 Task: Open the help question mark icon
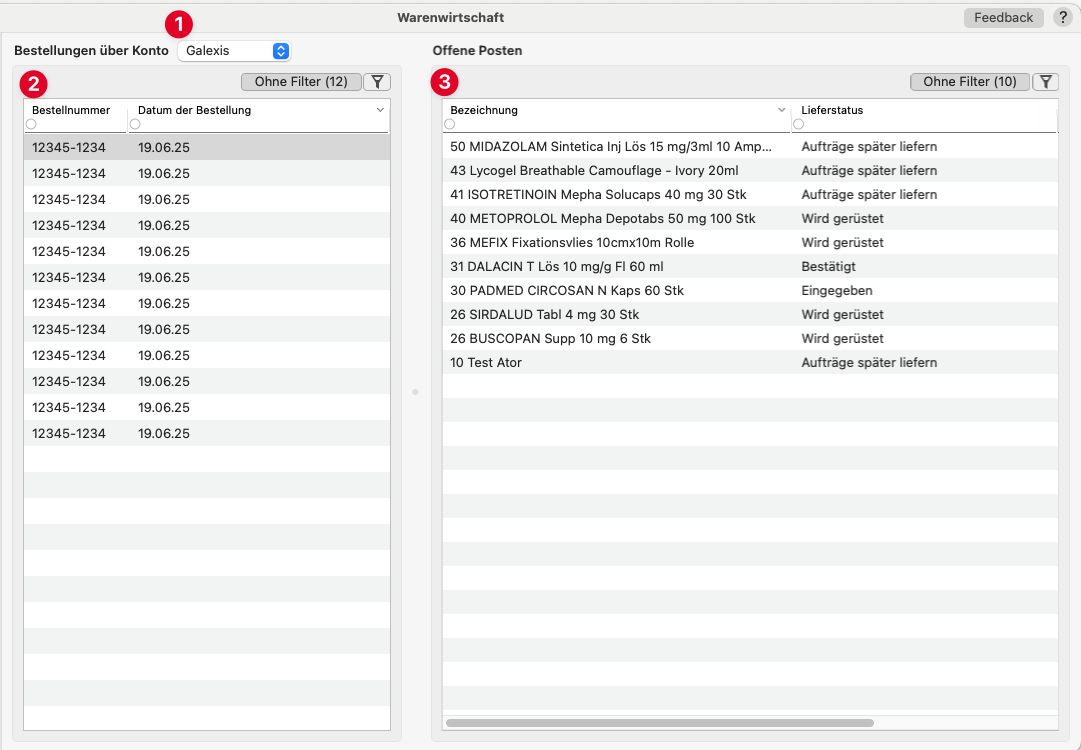[1062, 18]
